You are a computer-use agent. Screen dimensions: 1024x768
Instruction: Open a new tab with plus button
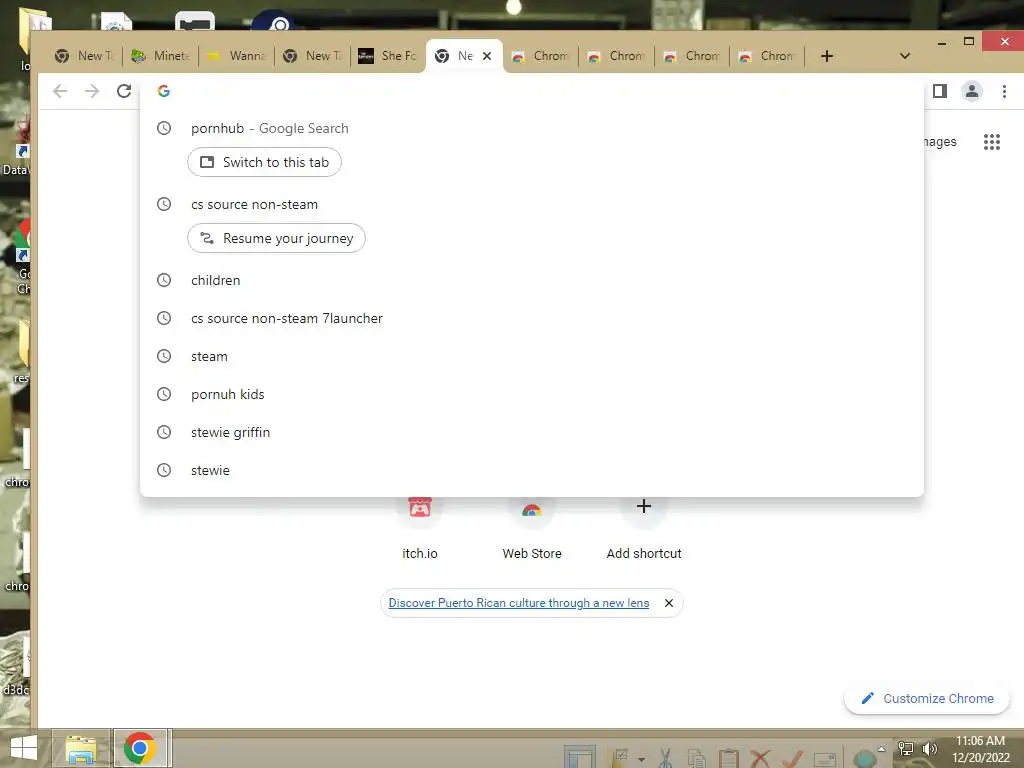(x=827, y=56)
